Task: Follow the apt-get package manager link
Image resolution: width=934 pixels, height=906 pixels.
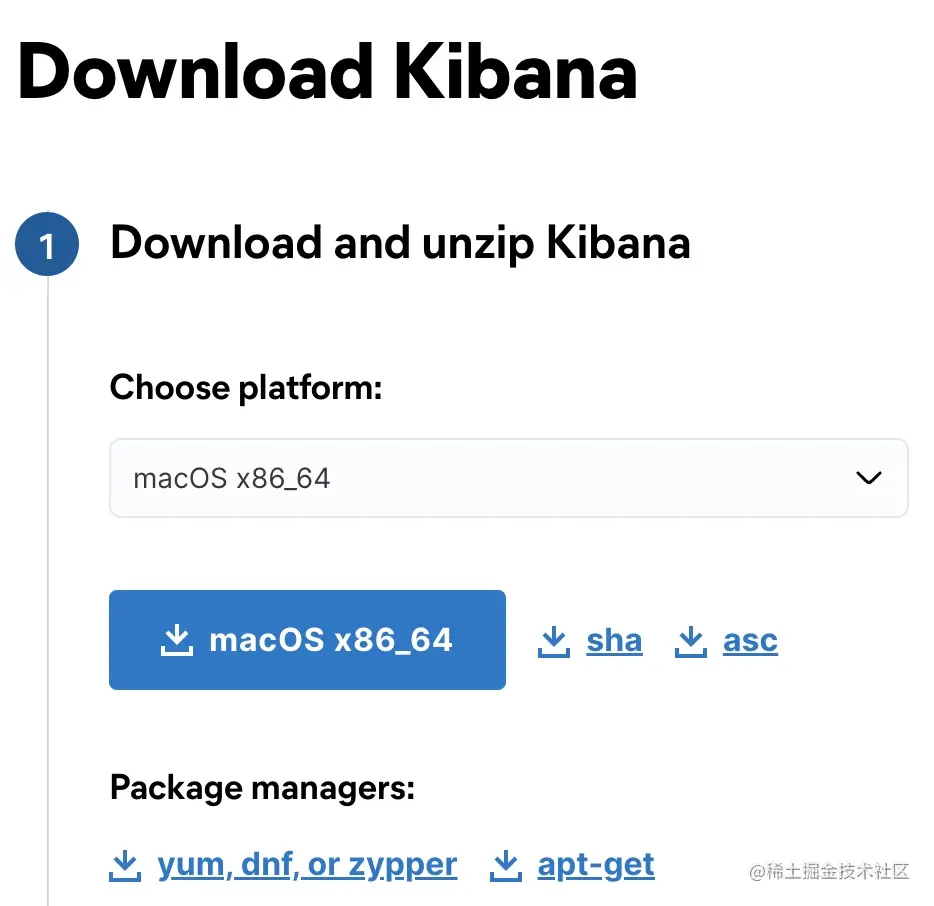Action: tap(596, 864)
